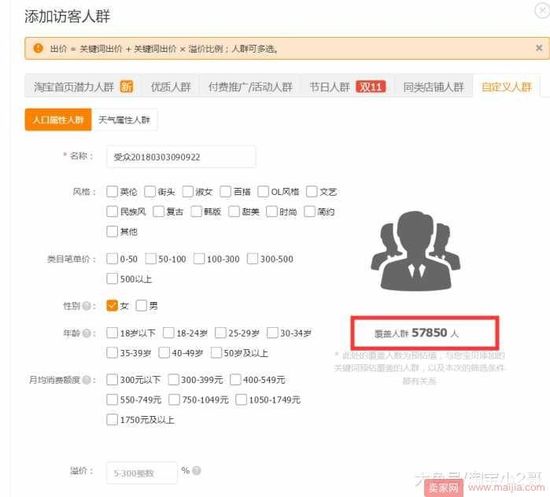Select the 550-749元 spending checkbox
This screenshot has width=550, height=497.
coord(112,400)
